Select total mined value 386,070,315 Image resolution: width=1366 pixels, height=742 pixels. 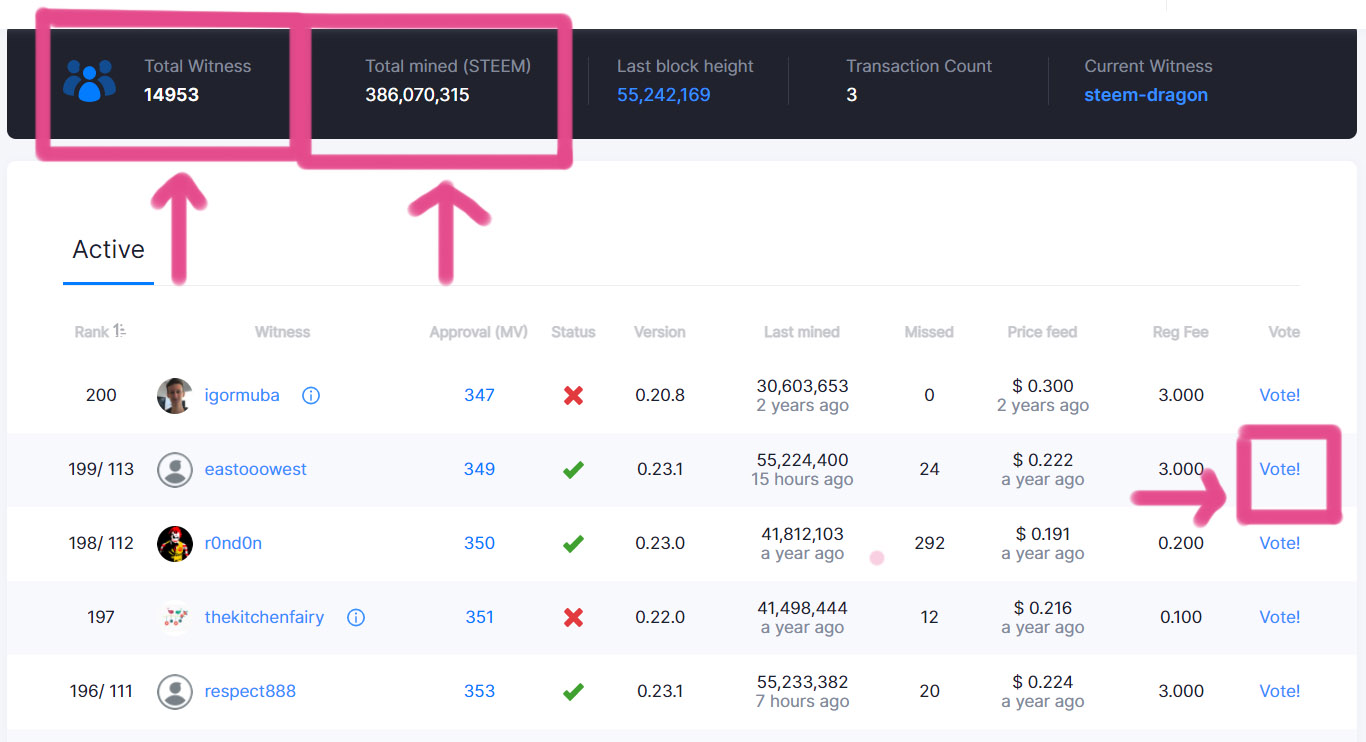417,95
